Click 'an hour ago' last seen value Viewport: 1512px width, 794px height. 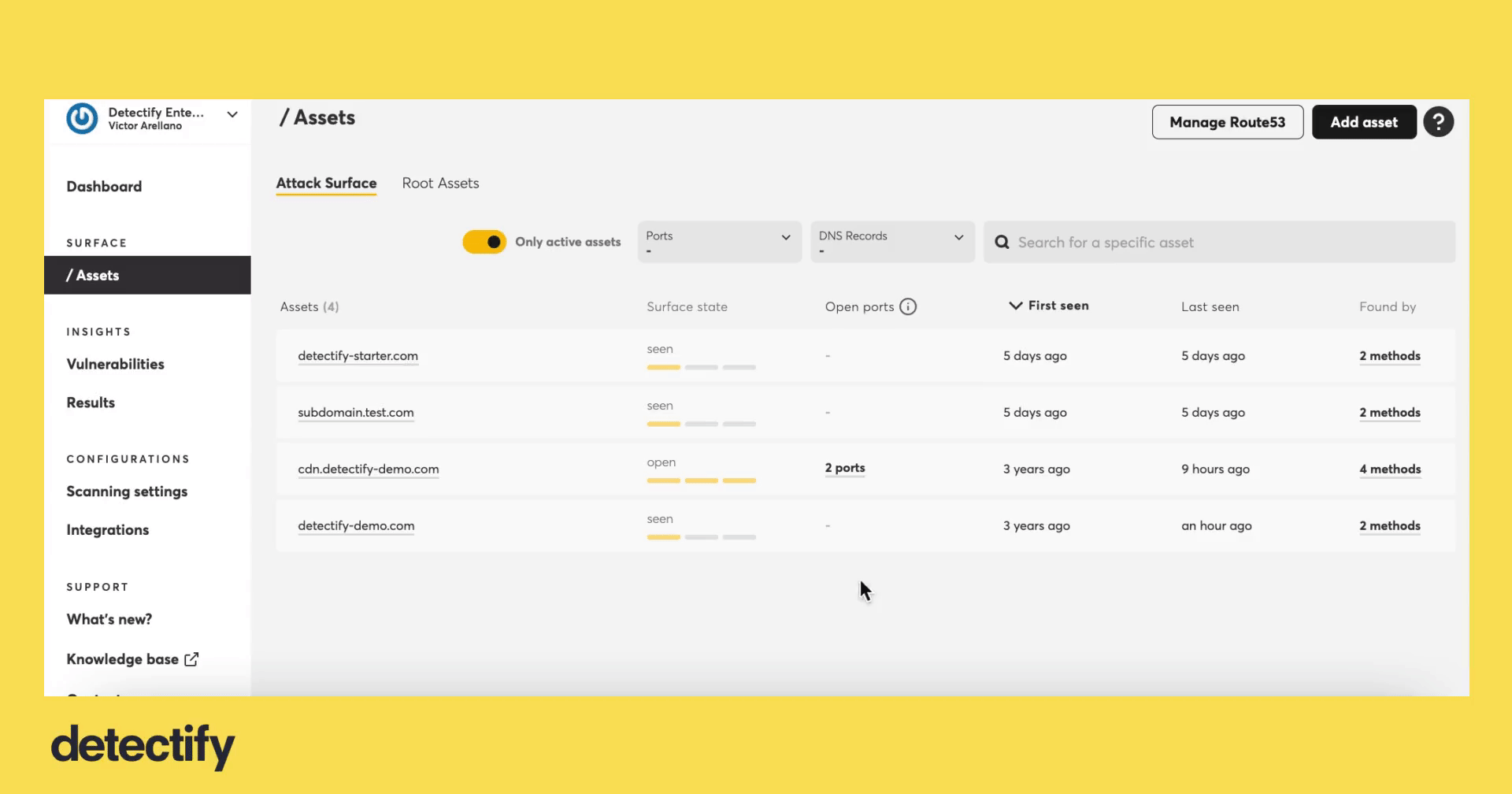tap(1216, 526)
